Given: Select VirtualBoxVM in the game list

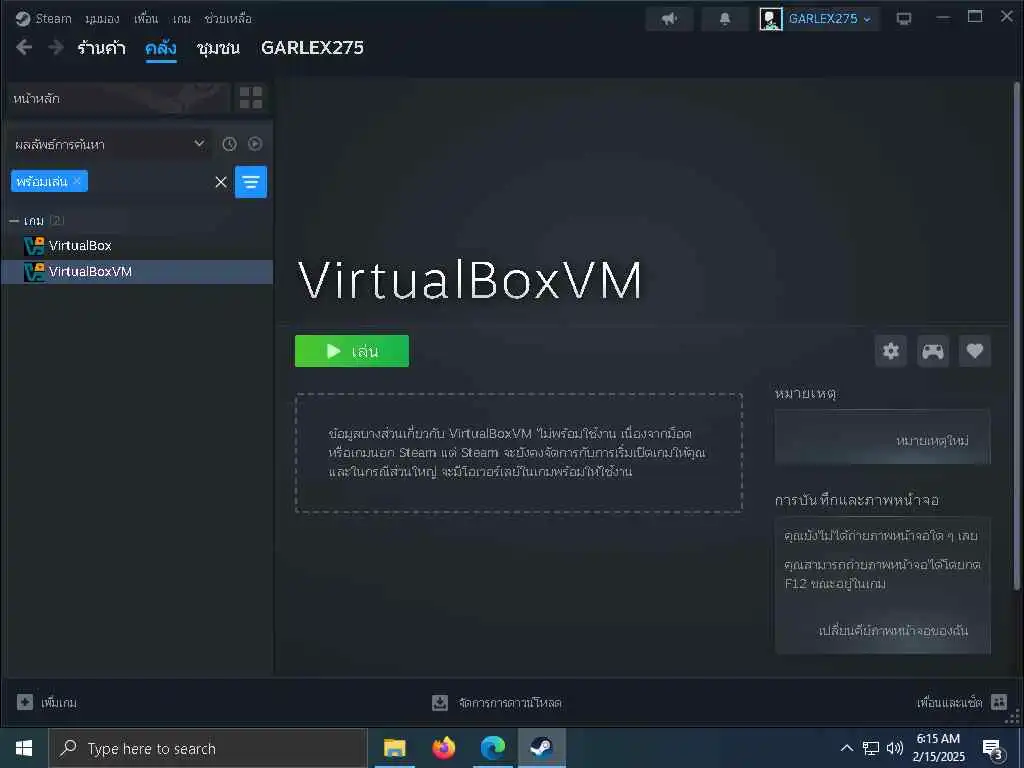Looking at the screenshot, I should 137,272.
